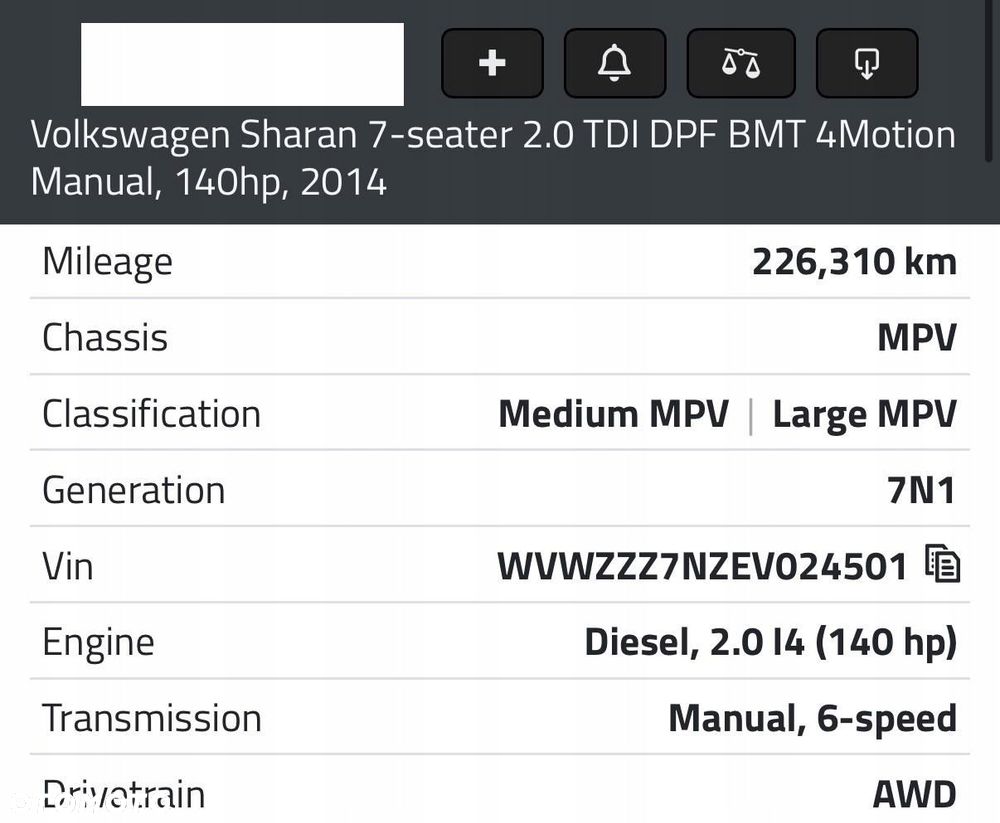
Task: Click the Chassis value MPV
Action: pyautogui.click(x=917, y=337)
